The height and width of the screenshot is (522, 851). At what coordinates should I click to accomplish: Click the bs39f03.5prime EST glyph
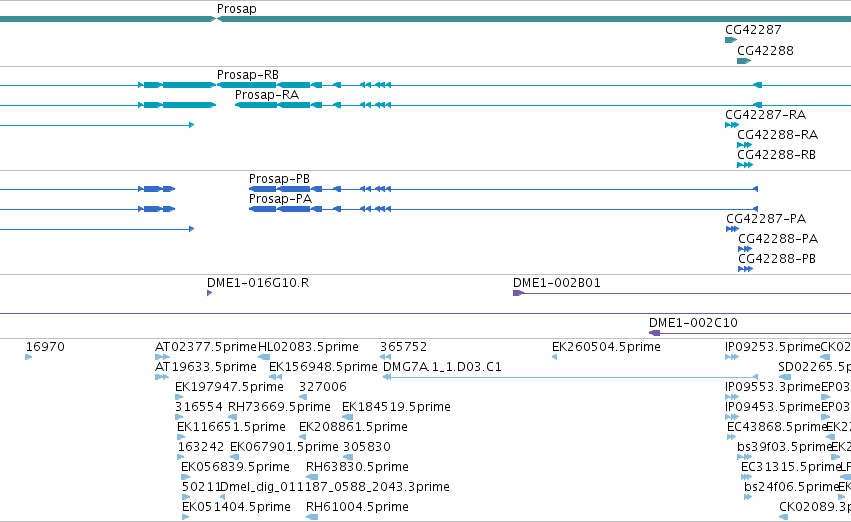(744, 457)
